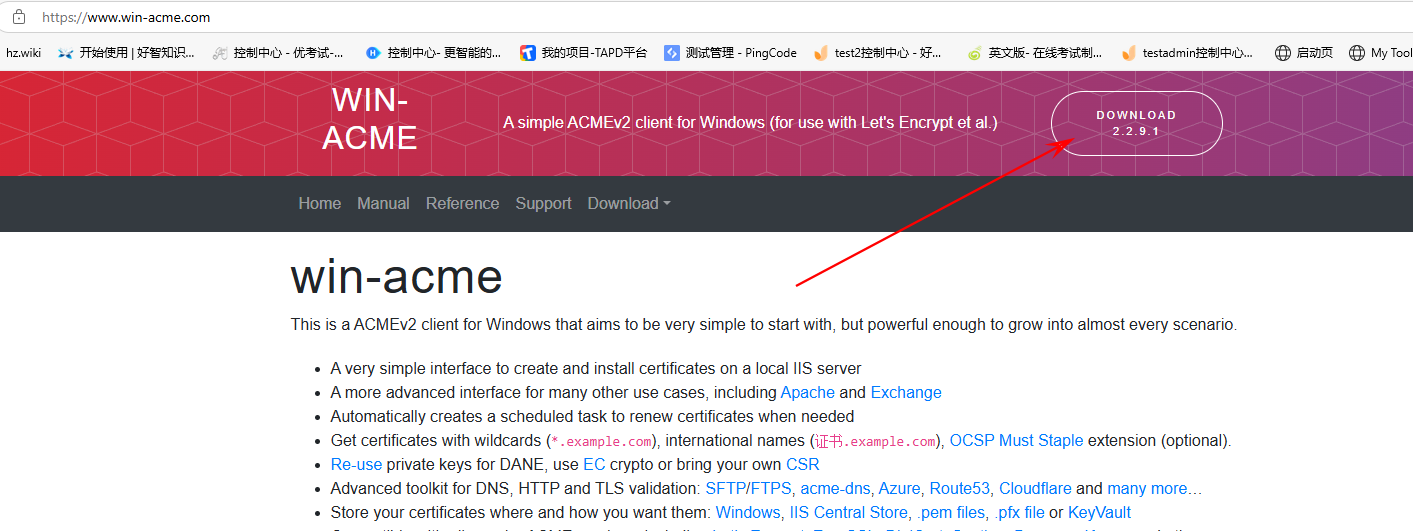Follow the Exchange link
1413x531 pixels.
(906, 392)
